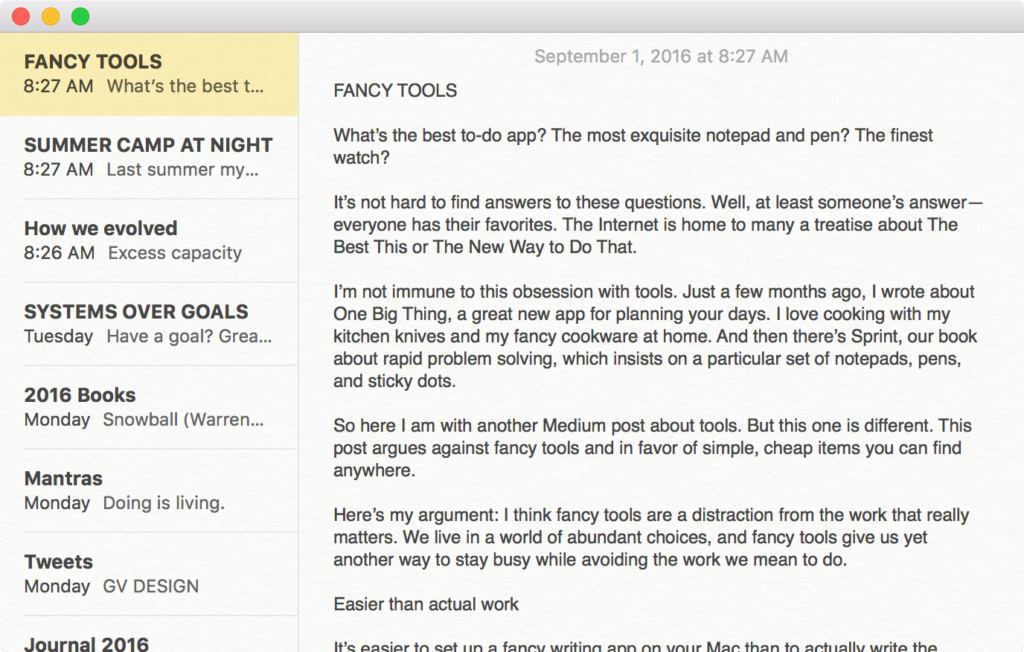Open the SUMMER CAMP AT NIGHT note
This screenshot has width=1024, height=652.
pyautogui.click(x=148, y=157)
